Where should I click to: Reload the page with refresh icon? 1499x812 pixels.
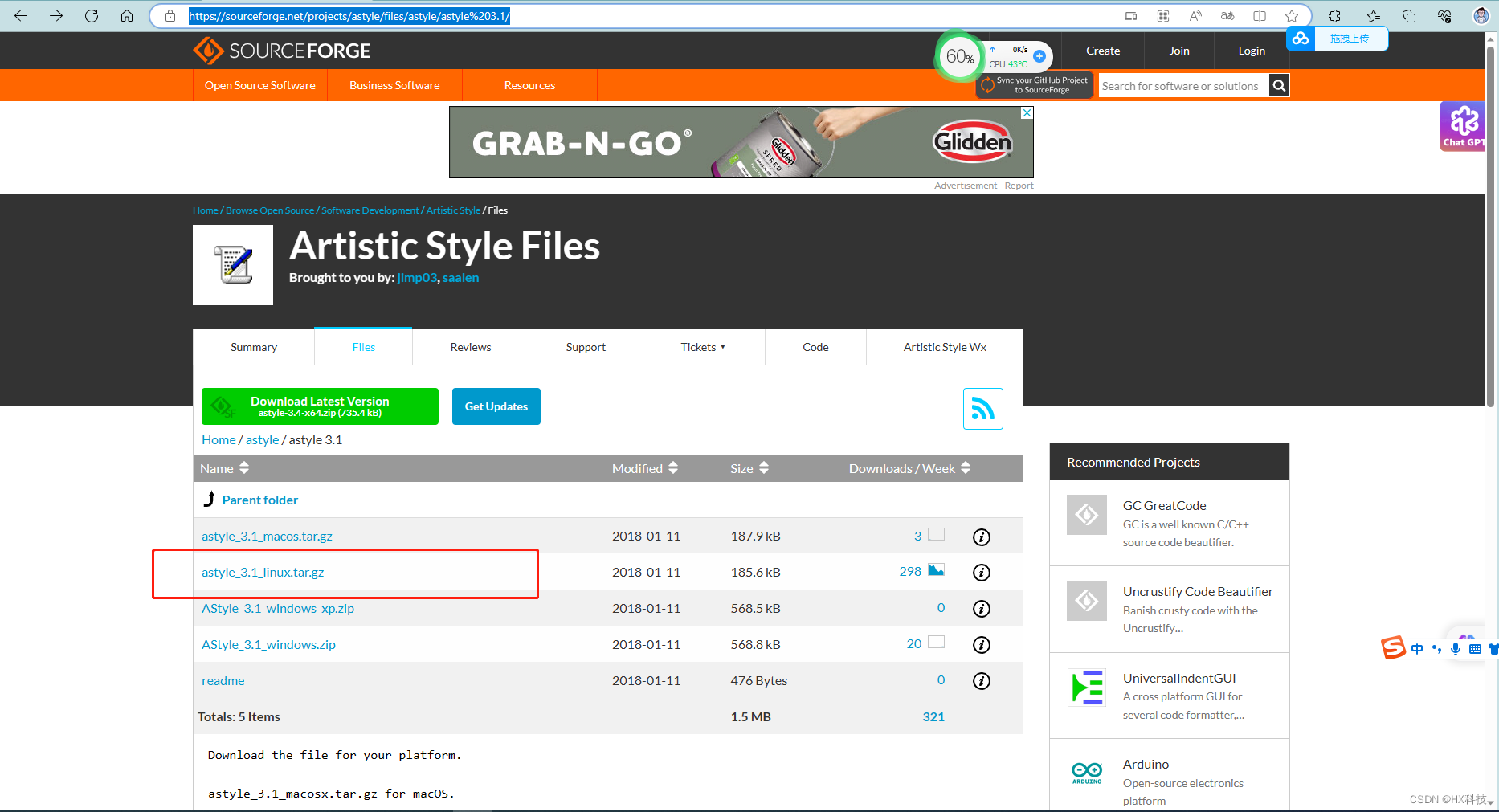click(92, 15)
